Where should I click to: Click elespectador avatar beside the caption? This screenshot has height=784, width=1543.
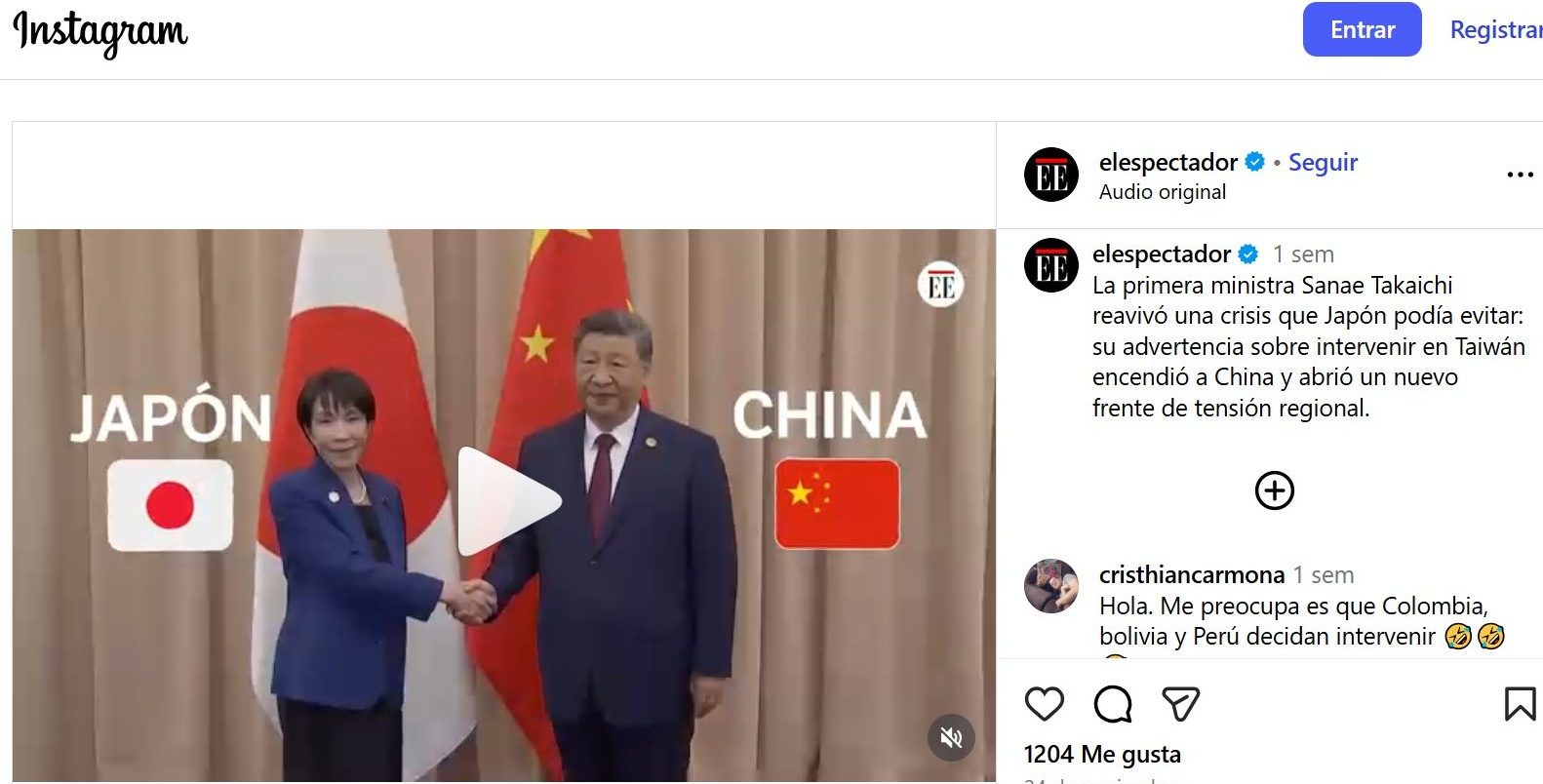point(1051,265)
